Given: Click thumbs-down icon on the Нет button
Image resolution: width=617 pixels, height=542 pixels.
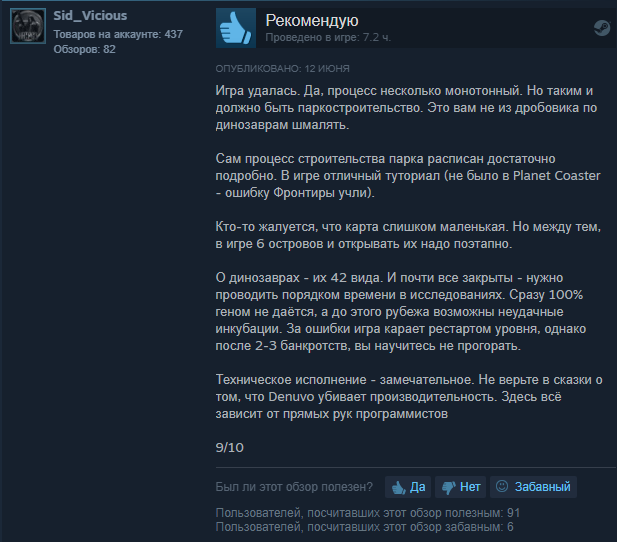Looking at the screenshot, I should [449, 488].
